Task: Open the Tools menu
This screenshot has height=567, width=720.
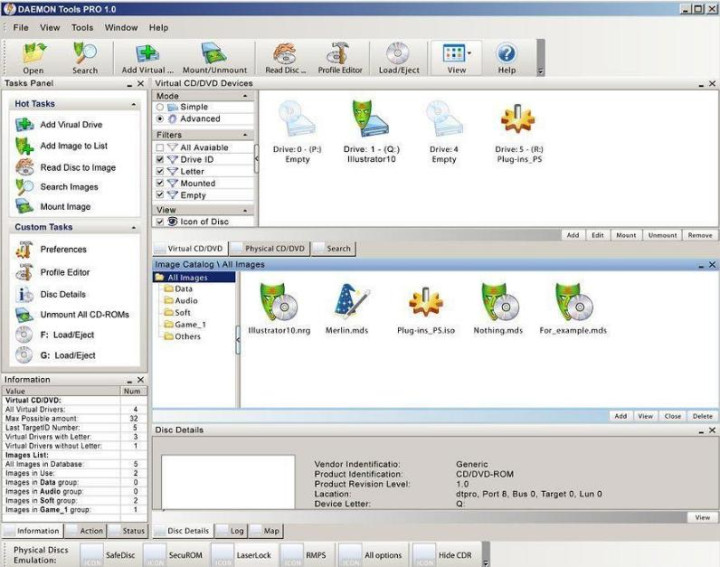Action: click(82, 28)
